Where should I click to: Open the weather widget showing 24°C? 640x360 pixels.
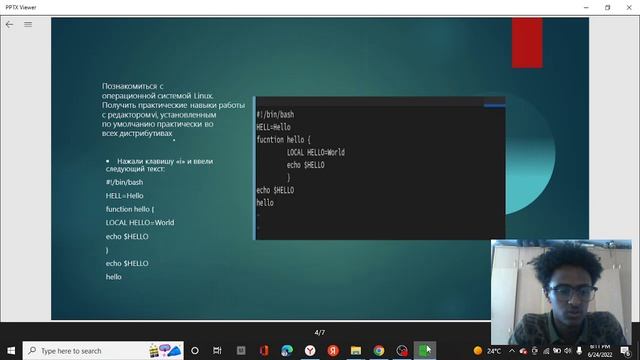point(487,351)
